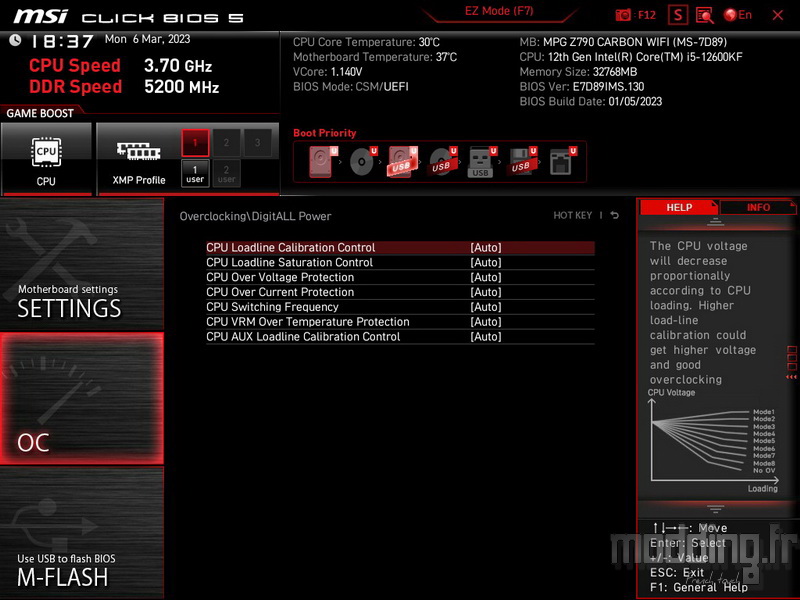800x600 pixels.
Task: Click the USB hard disk boot device icon
Action: coord(403,161)
